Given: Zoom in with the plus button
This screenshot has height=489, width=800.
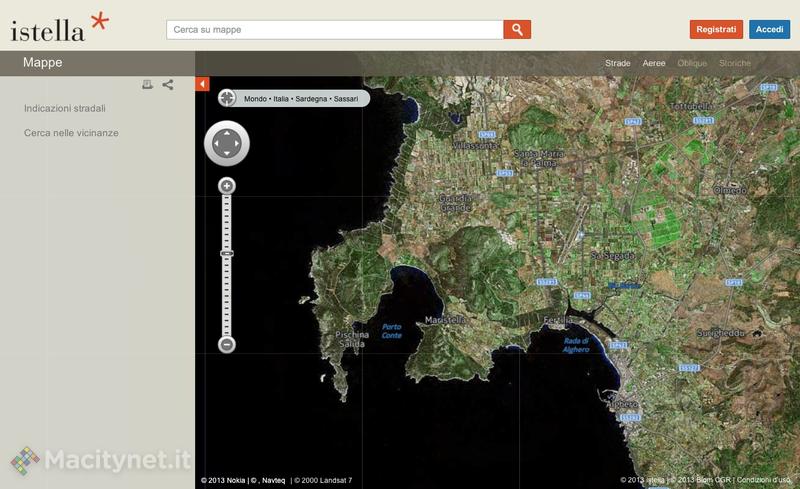Looking at the screenshot, I should (x=227, y=186).
